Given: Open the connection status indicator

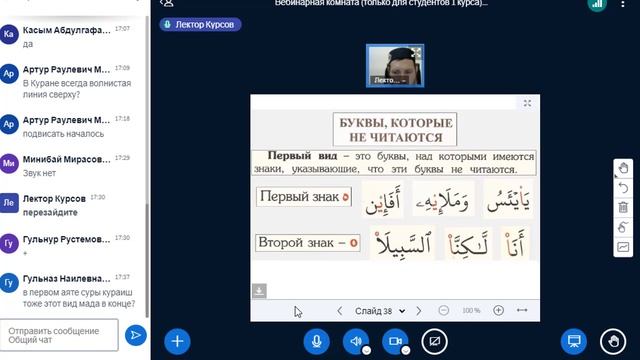Looking at the screenshot, I should 597,4.
